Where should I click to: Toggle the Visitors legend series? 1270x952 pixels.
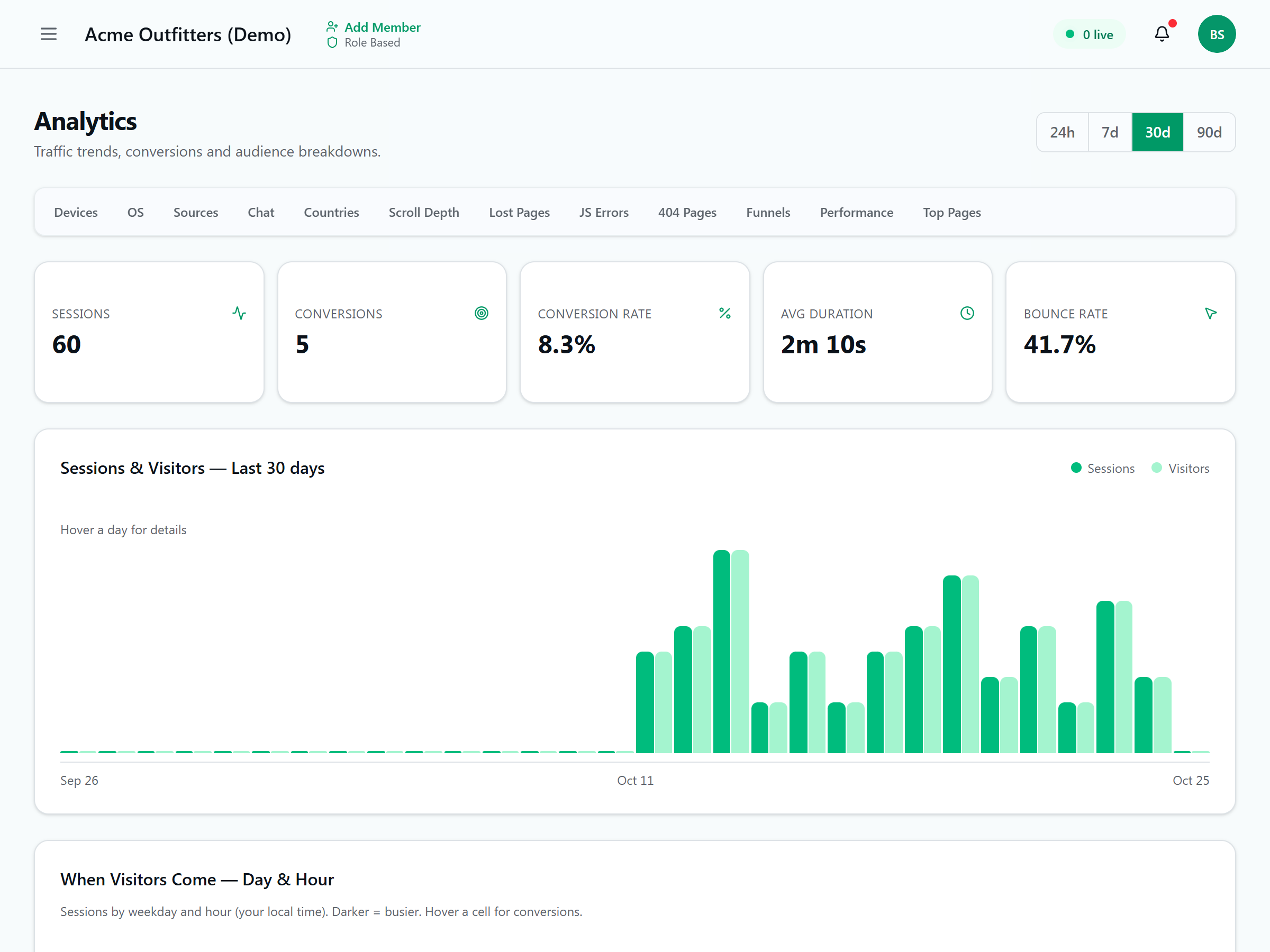click(1181, 468)
